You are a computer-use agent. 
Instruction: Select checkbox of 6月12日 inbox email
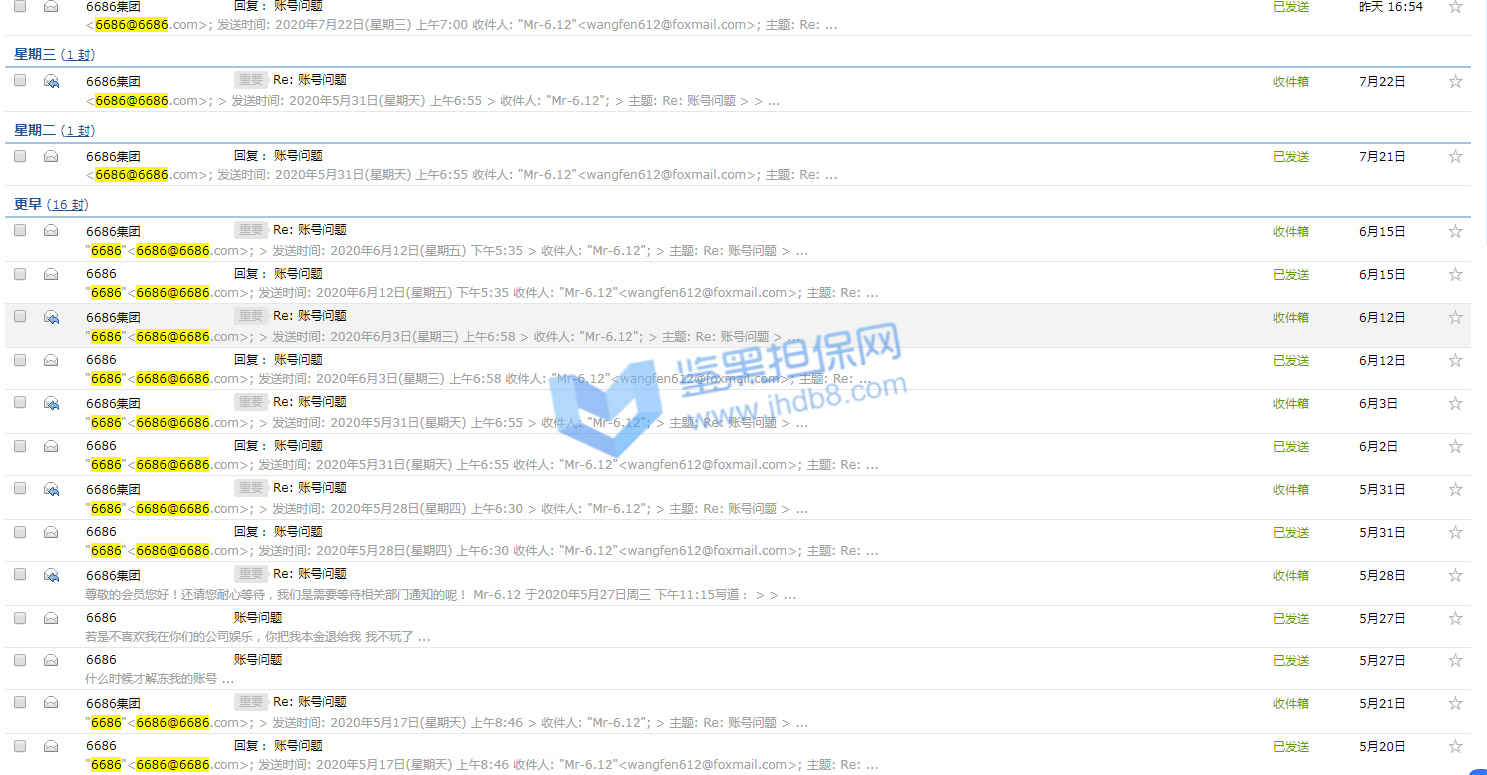click(20, 316)
